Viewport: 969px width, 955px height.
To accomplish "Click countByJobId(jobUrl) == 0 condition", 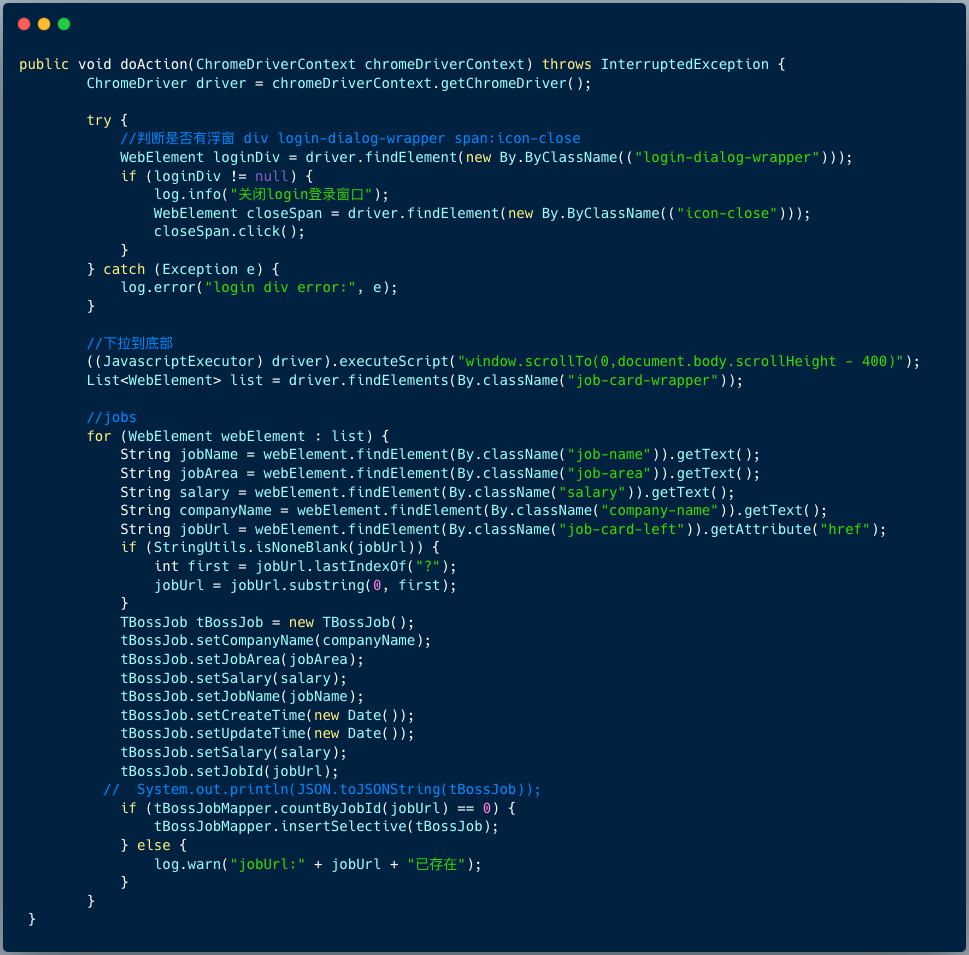I will point(322,809).
